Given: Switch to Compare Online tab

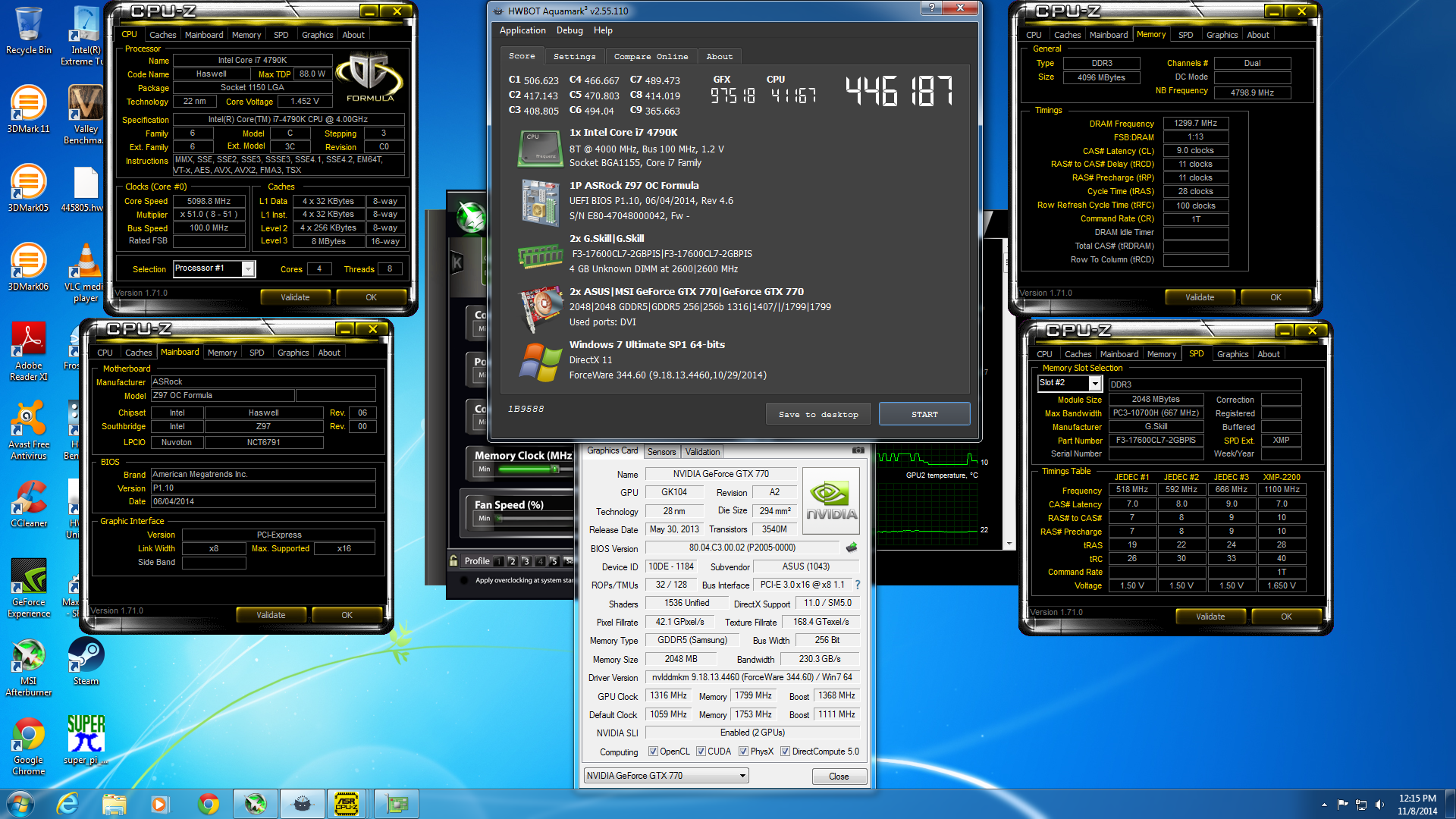Looking at the screenshot, I should point(651,56).
